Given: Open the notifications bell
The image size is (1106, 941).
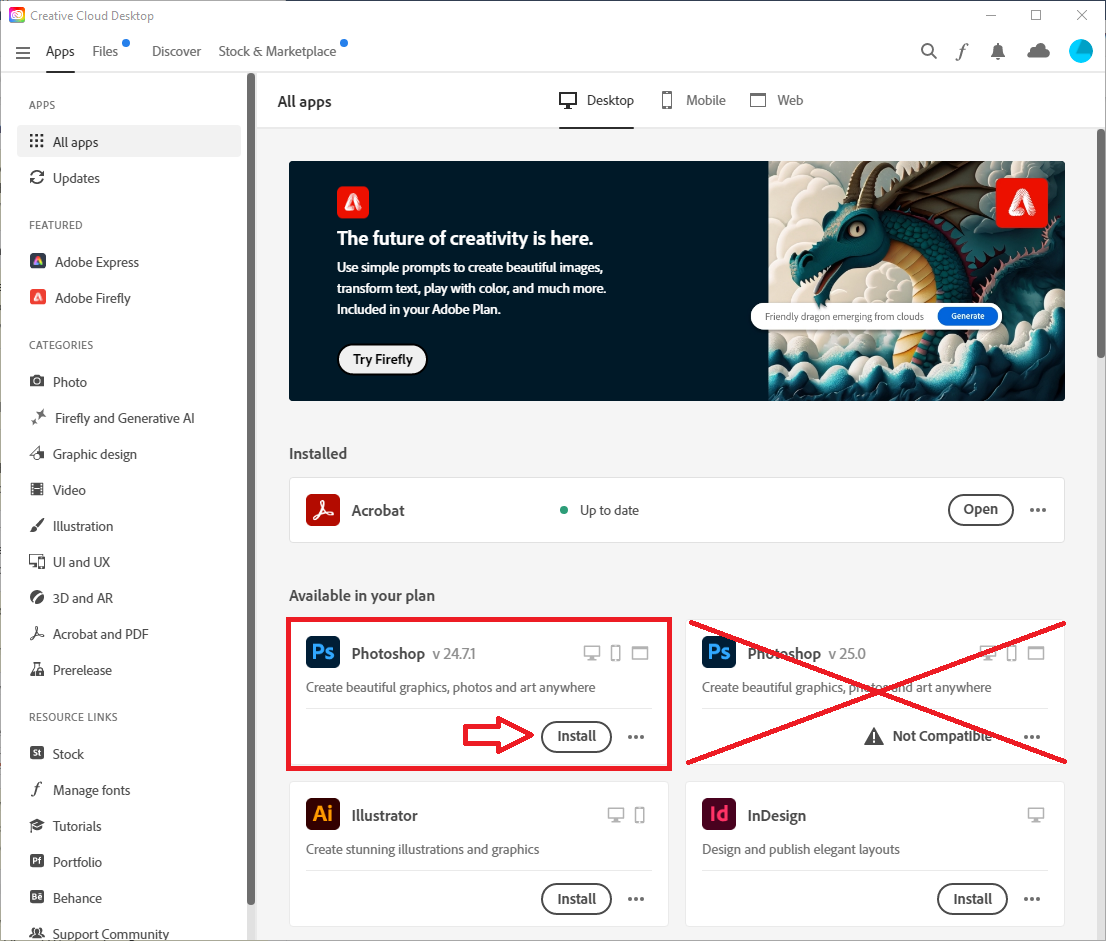Looking at the screenshot, I should pyautogui.click(x=997, y=51).
